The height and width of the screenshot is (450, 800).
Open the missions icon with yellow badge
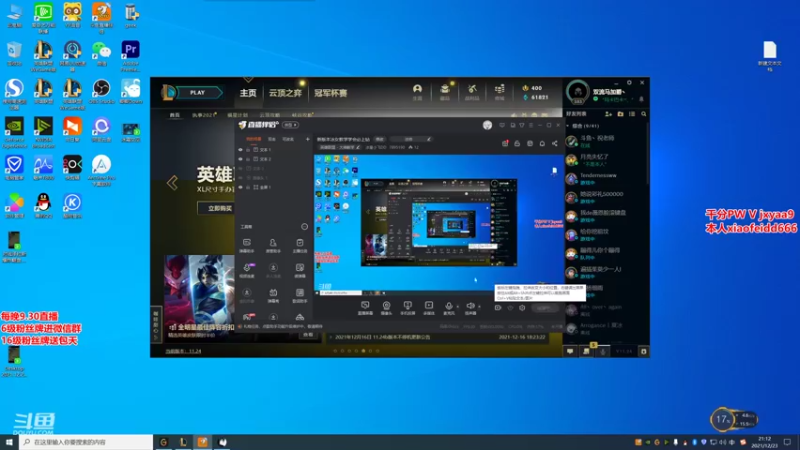[x=587, y=351]
